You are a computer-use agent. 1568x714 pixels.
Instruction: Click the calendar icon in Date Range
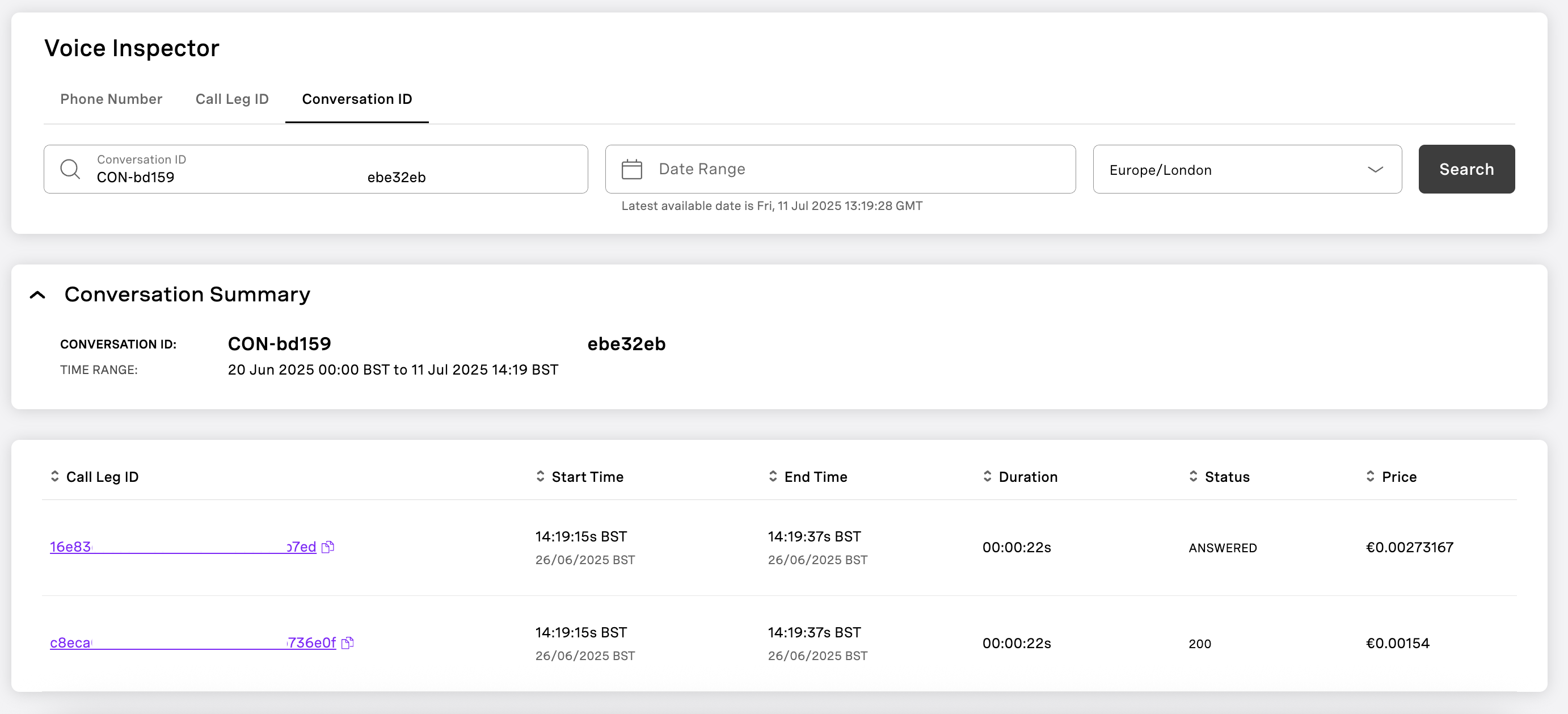631,169
